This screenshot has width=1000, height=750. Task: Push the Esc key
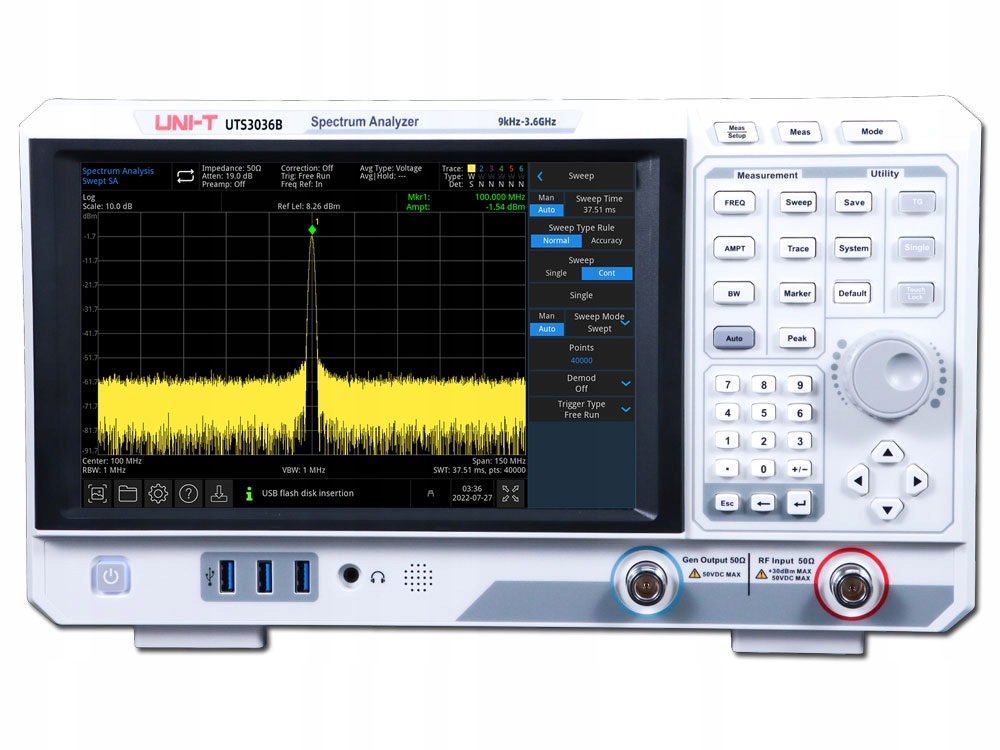coord(727,503)
